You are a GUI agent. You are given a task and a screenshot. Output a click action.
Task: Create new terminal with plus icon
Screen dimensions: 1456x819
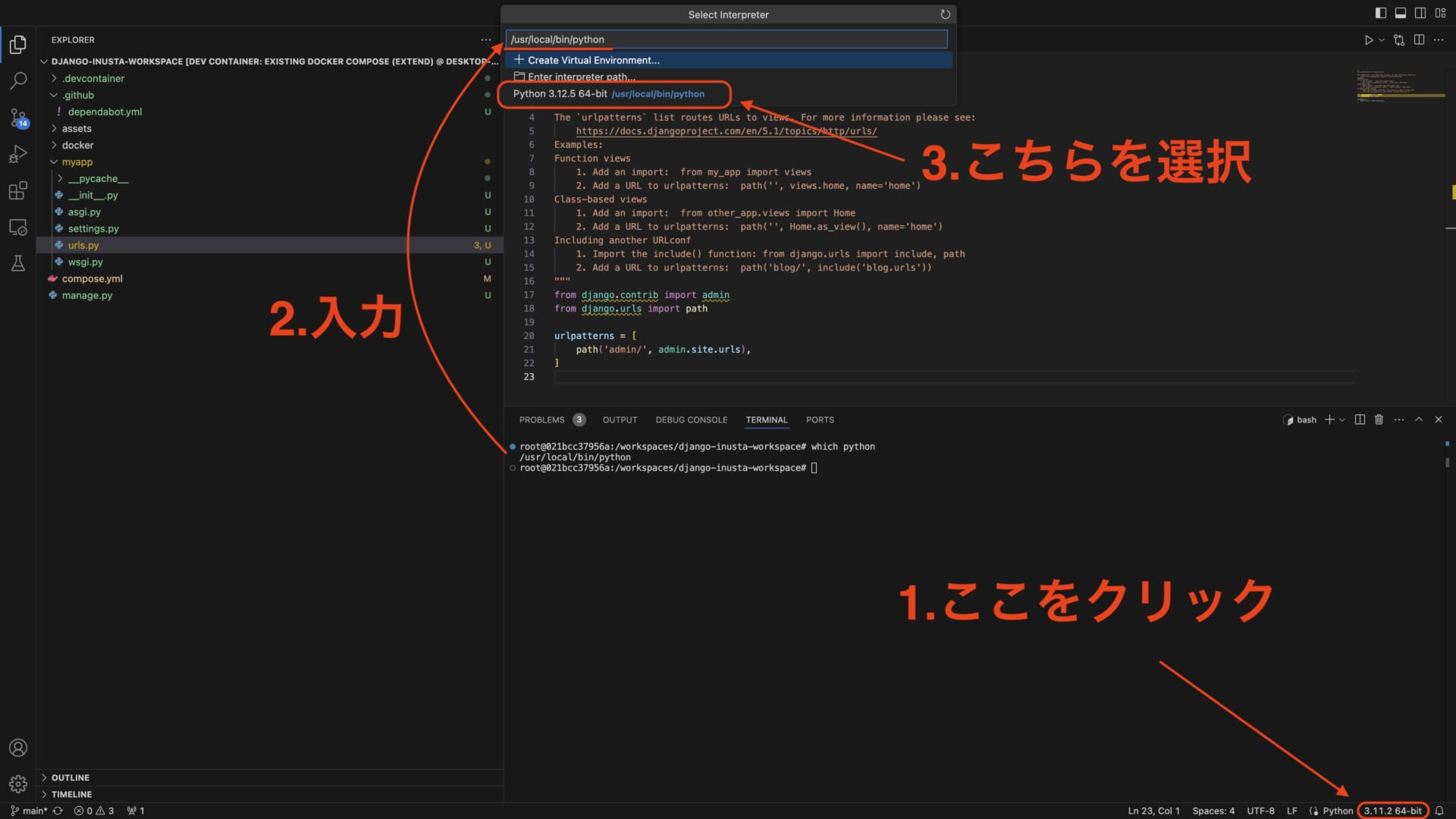coord(1329,419)
